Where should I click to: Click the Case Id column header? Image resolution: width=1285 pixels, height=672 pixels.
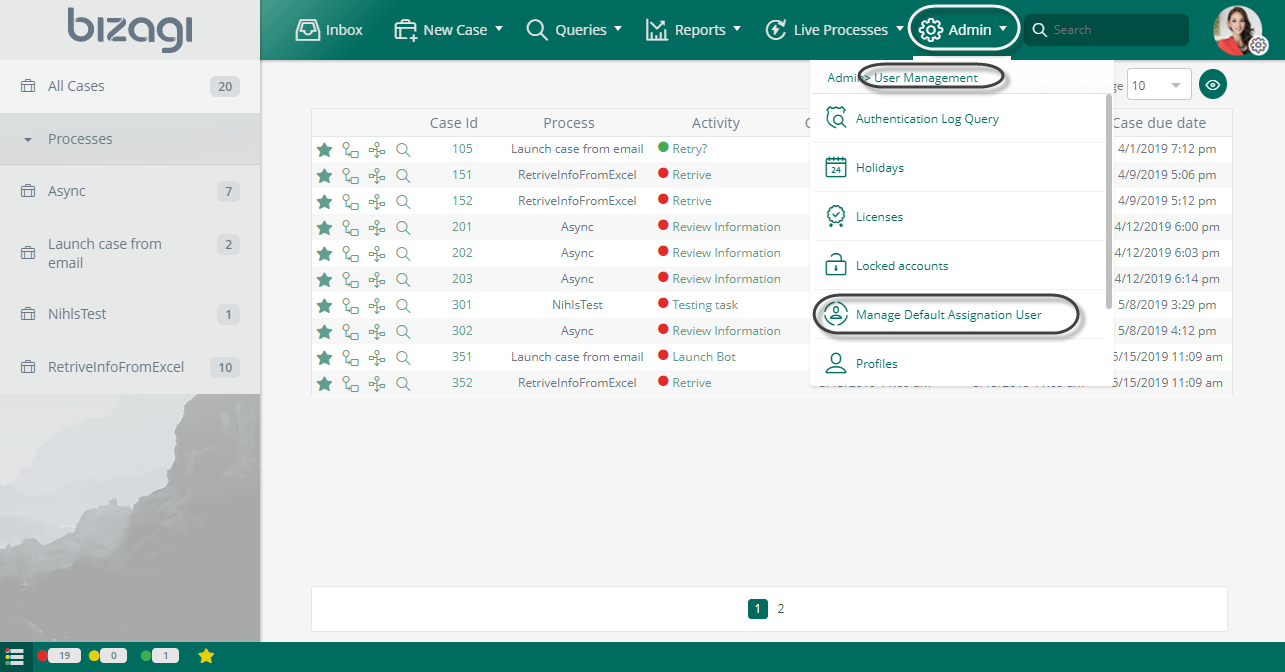[x=454, y=123]
